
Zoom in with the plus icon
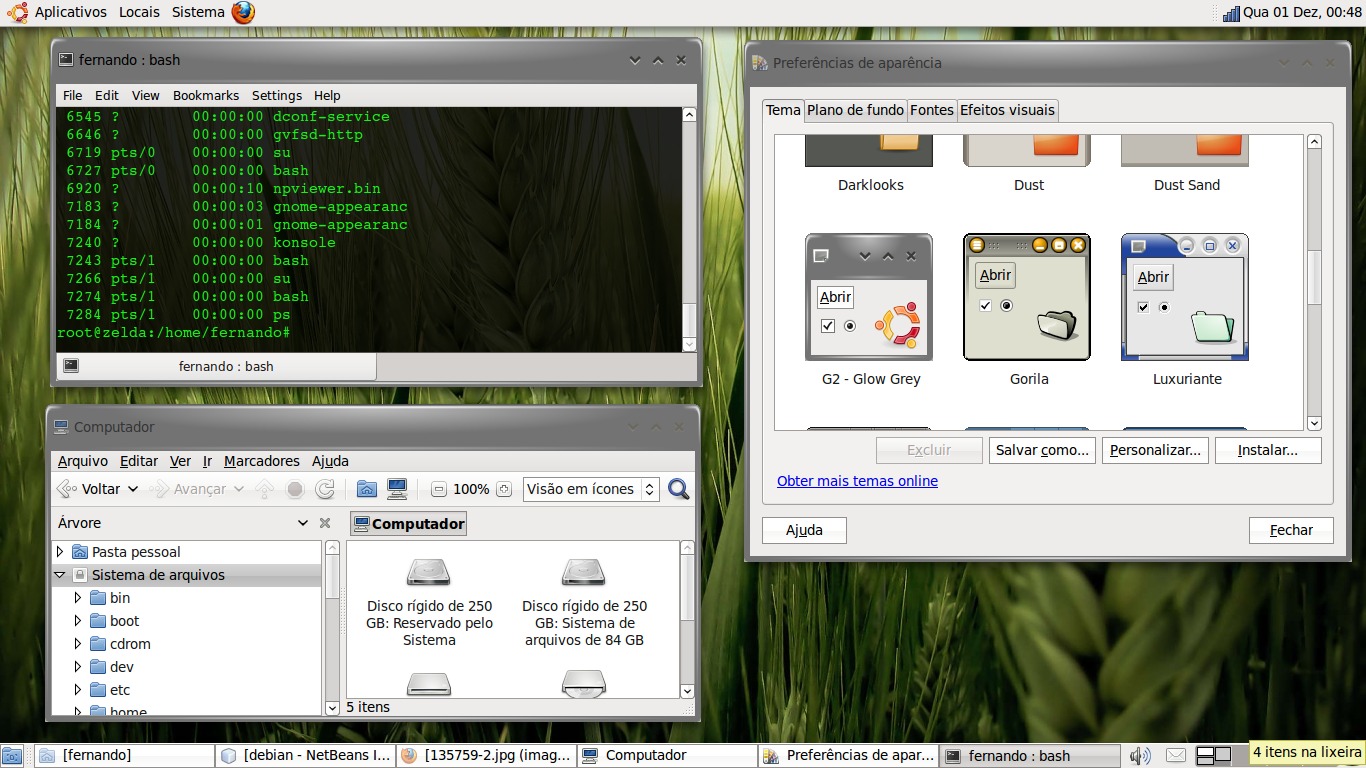pos(504,489)
